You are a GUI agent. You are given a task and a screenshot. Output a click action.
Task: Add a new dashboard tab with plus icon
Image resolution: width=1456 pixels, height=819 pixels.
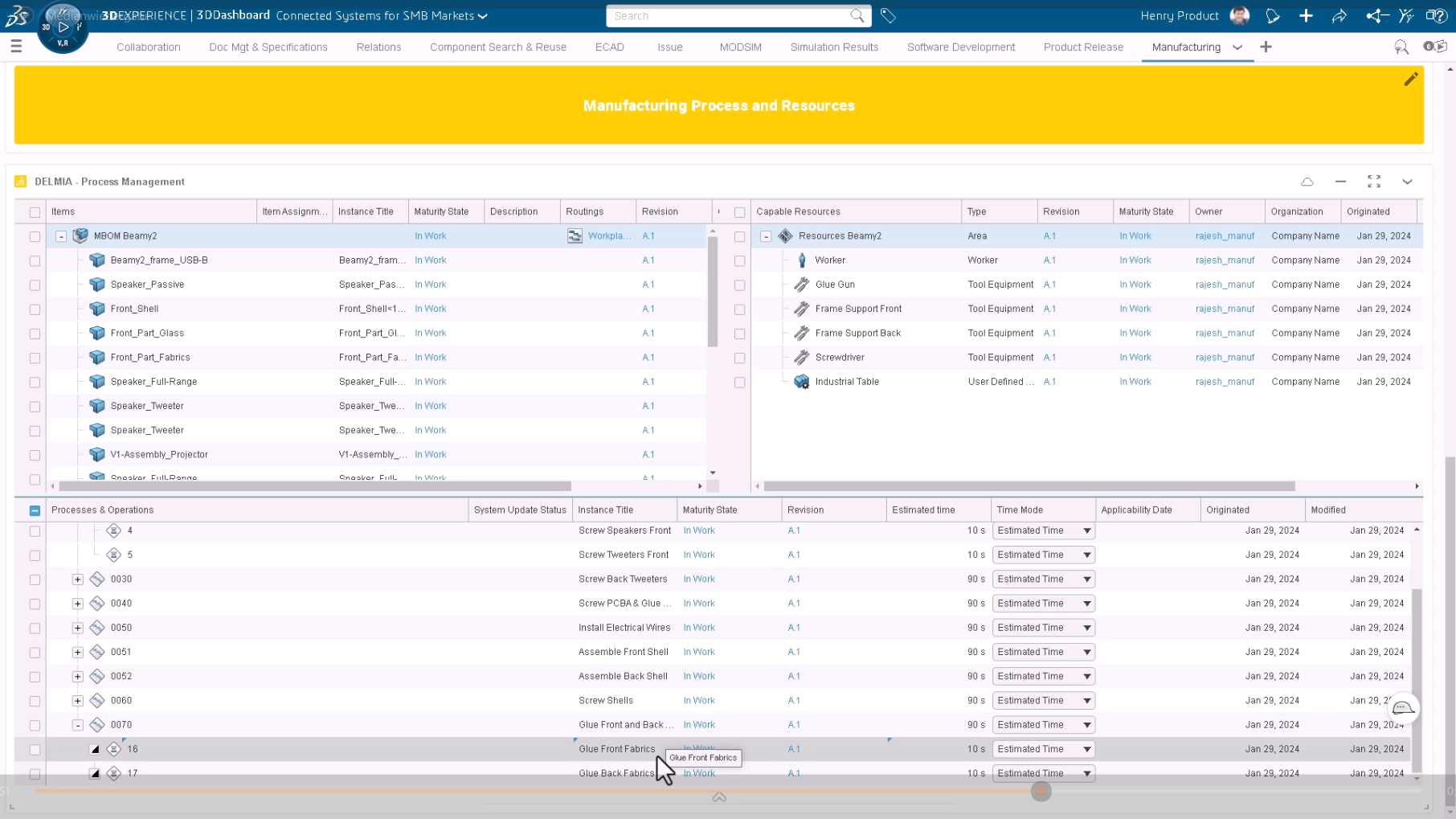point(1266,47)
